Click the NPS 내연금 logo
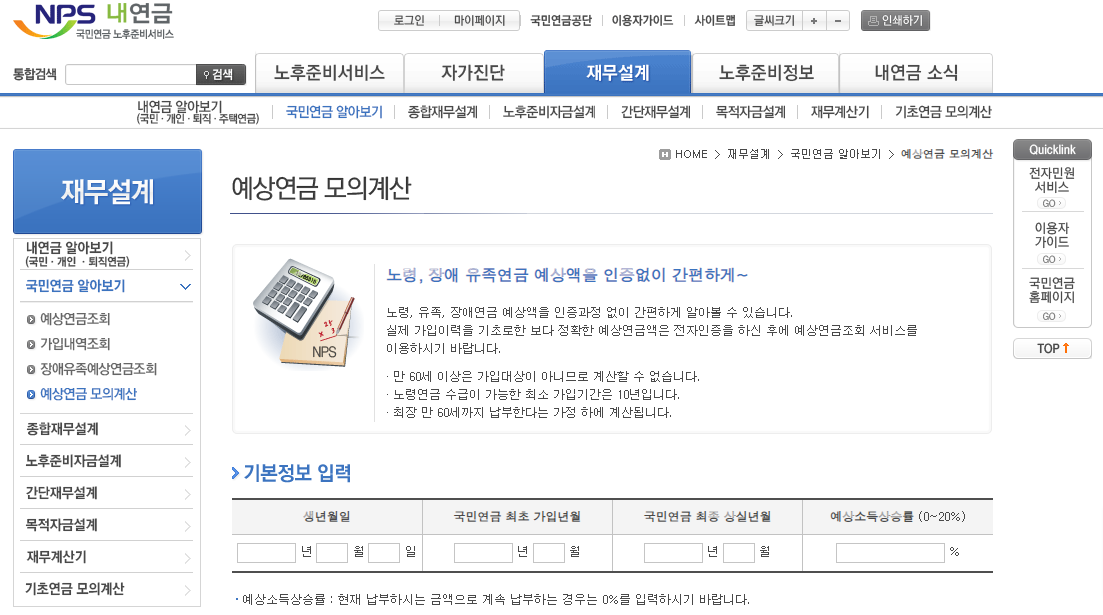 90,20
